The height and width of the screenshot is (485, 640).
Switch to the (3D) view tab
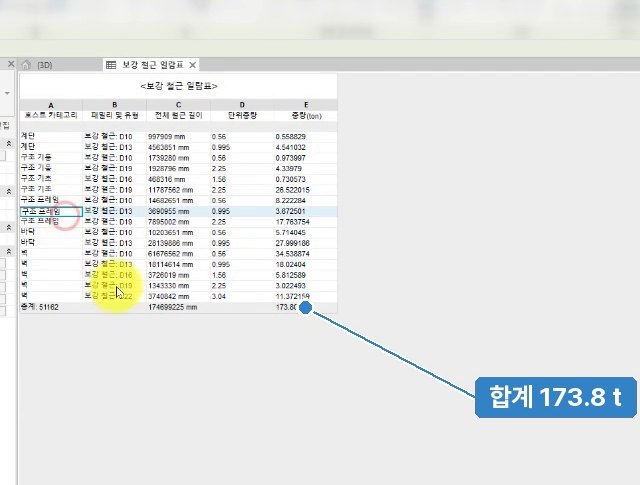(44, 65)
